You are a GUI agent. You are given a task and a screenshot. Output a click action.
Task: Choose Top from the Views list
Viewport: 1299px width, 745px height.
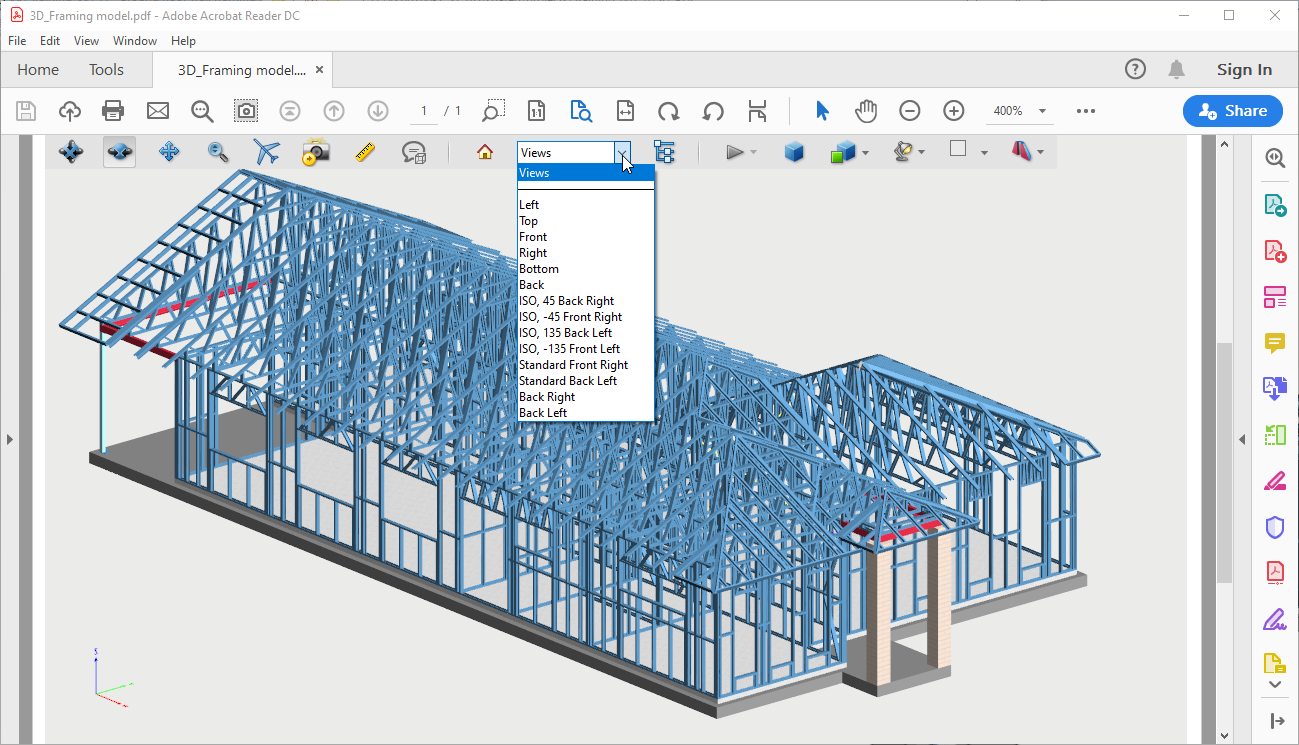click(529, 221)
